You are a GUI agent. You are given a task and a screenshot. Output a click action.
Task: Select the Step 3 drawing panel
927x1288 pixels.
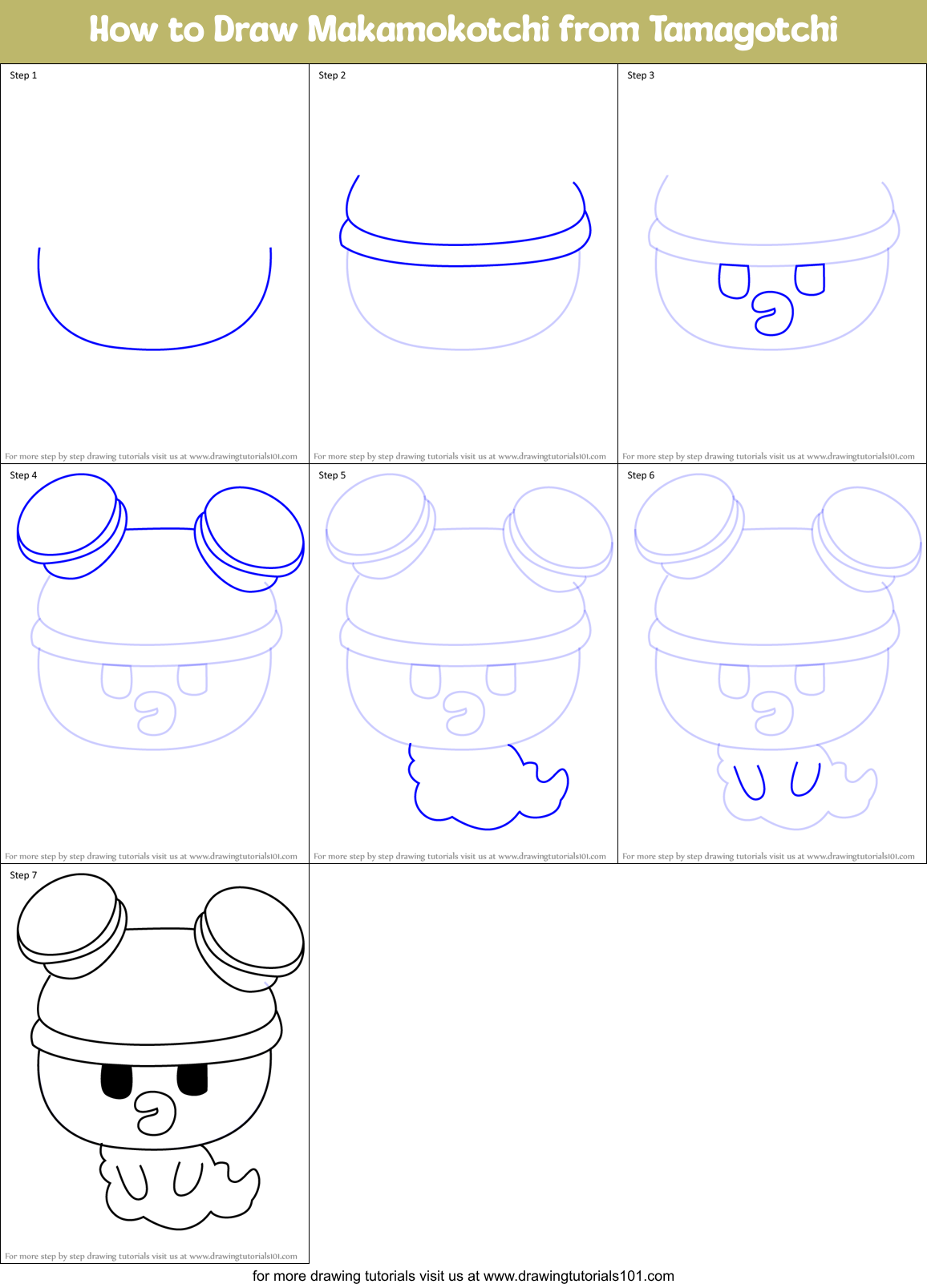772,264
